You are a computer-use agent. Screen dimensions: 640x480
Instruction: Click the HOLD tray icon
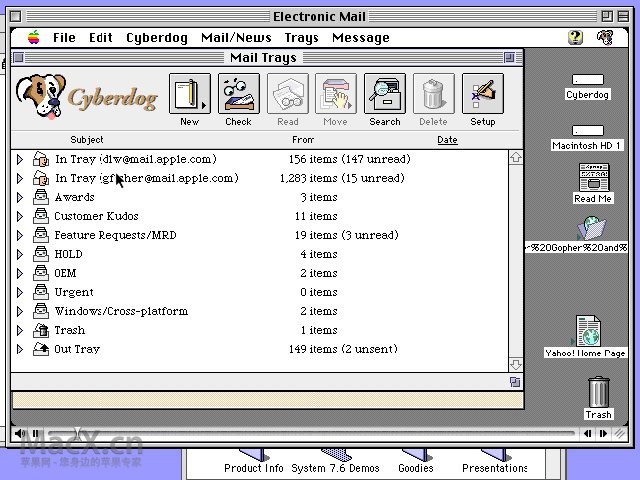click(x=41, y=254)
